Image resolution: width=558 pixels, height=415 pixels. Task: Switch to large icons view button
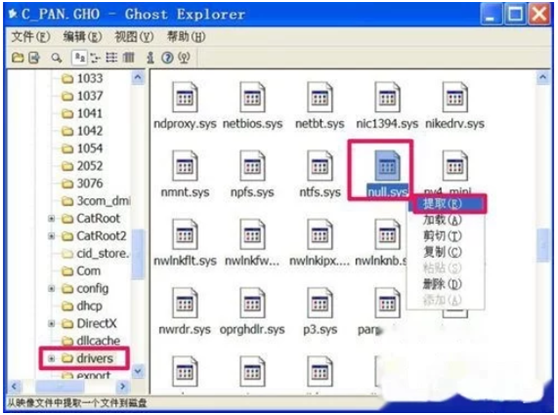pos(79,58)
